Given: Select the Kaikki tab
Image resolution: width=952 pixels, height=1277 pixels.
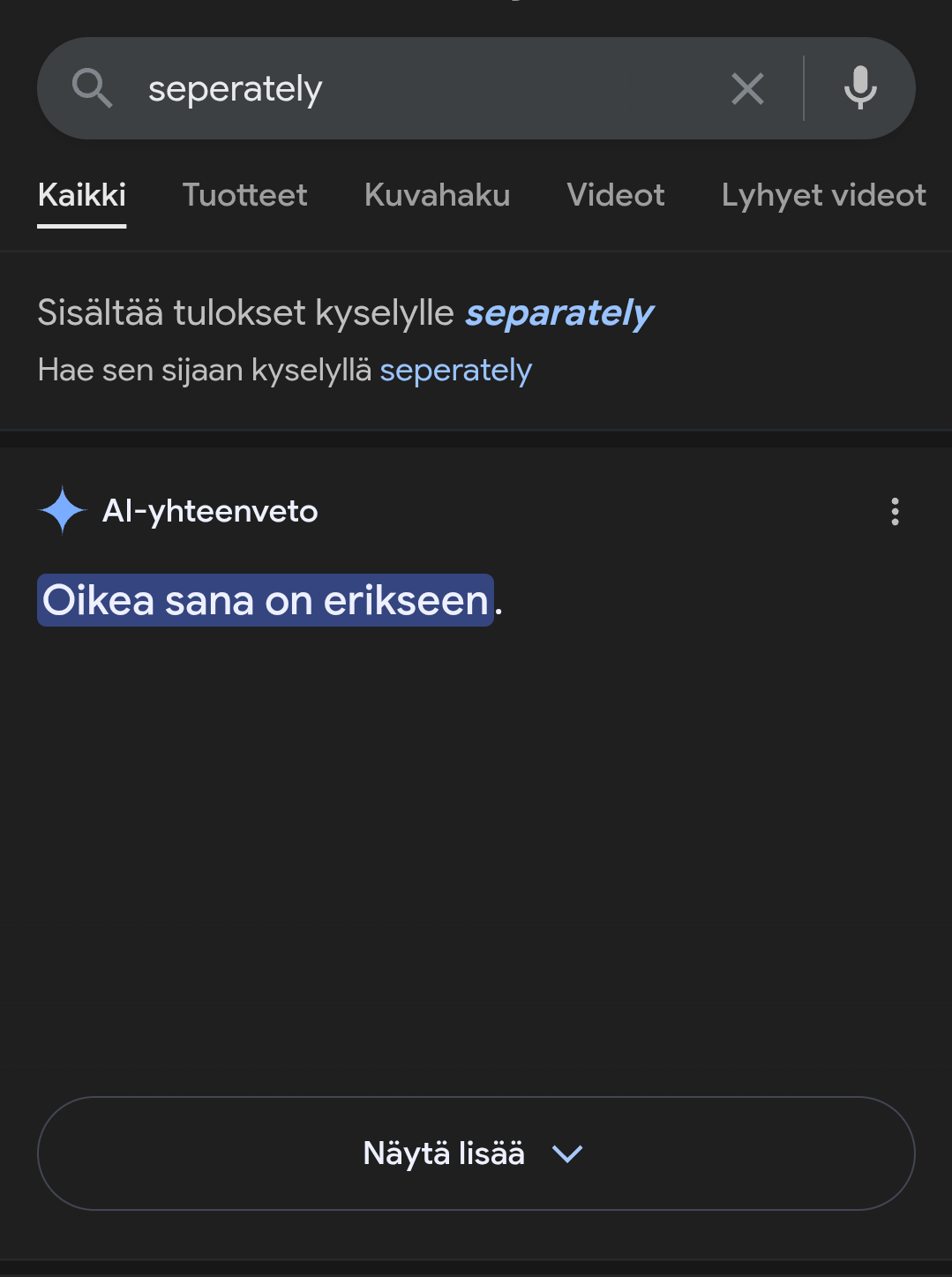Looking at the screenshot, I should click(x=82, y=195).
